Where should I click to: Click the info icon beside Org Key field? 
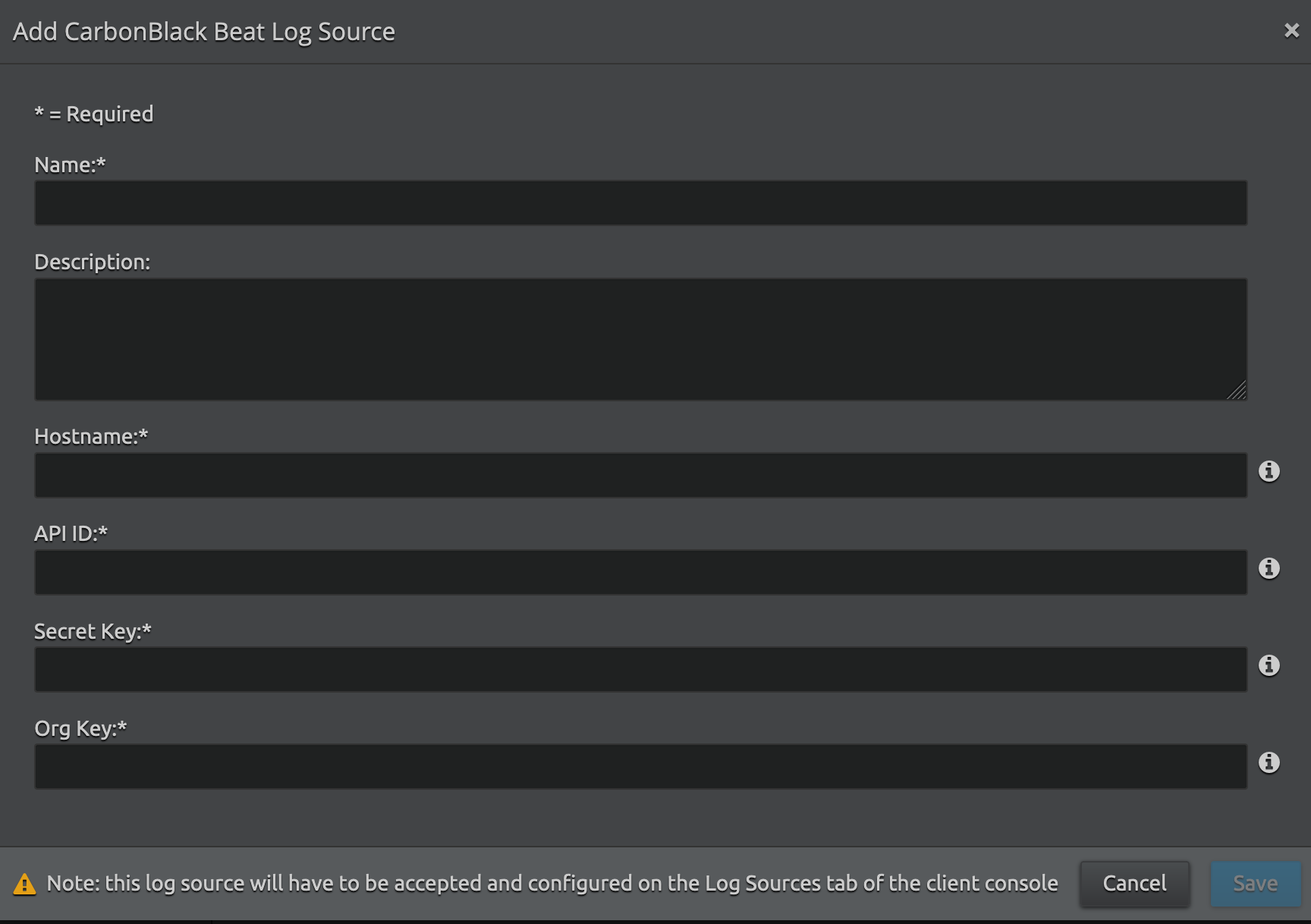[x=1269, y=762]
